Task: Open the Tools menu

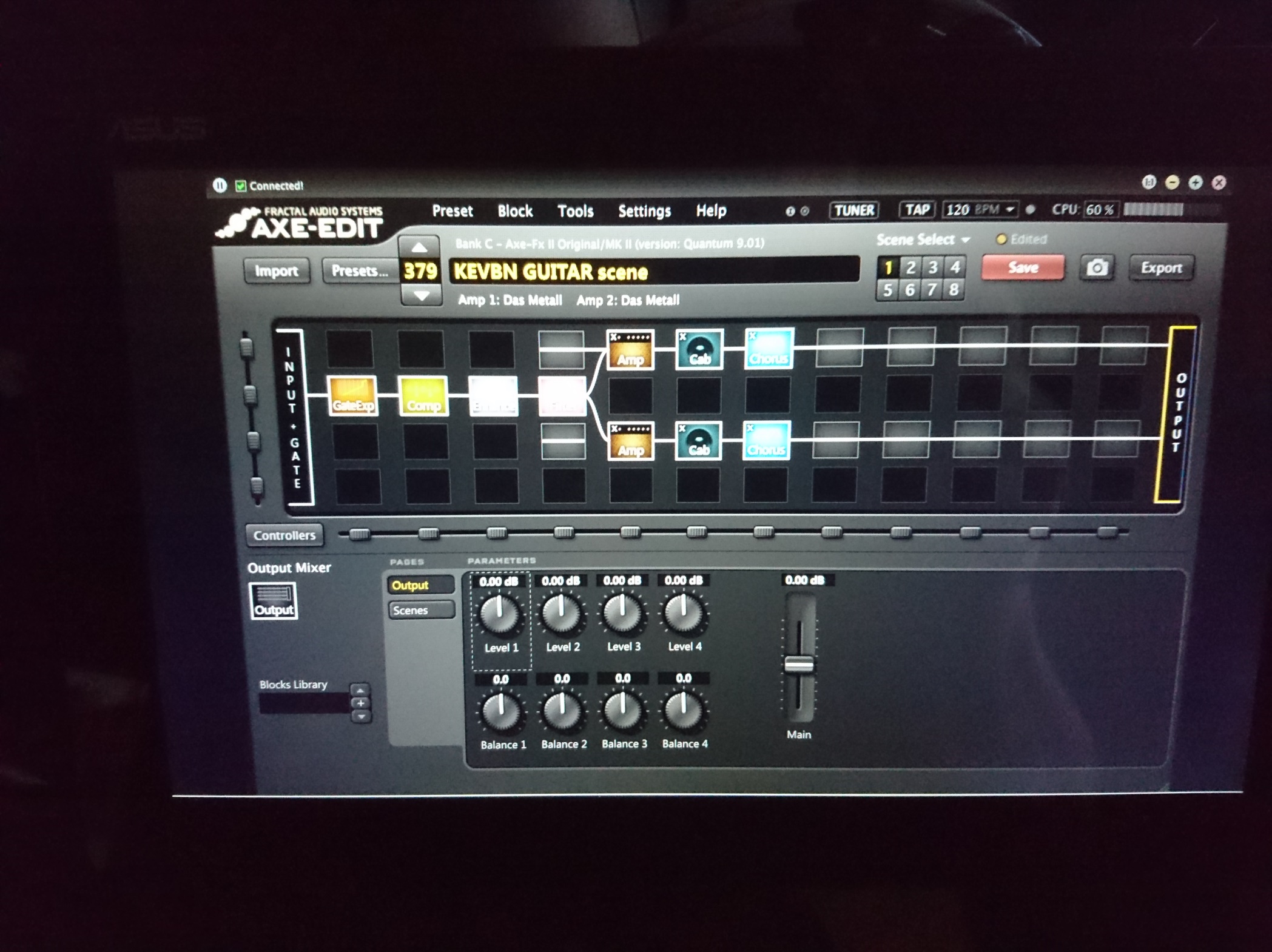Action: click(x=574, y=211)
